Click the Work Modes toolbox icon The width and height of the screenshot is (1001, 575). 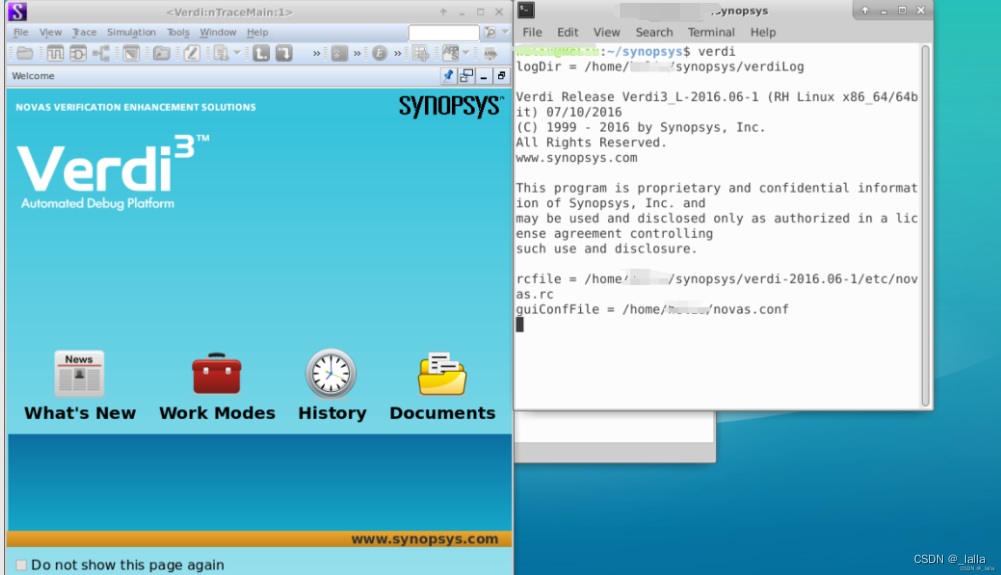point(217,374)
